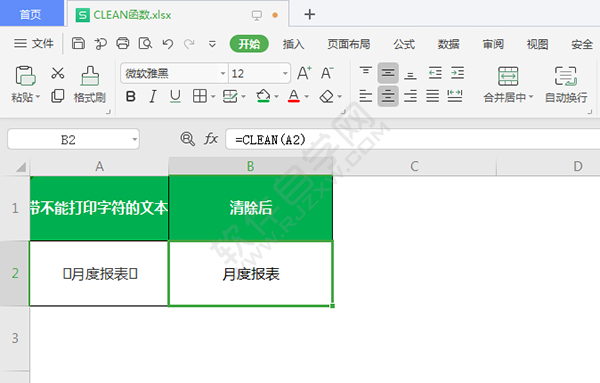Click the fx insert function icon
600x383 pixels.
tap(211, 139)
